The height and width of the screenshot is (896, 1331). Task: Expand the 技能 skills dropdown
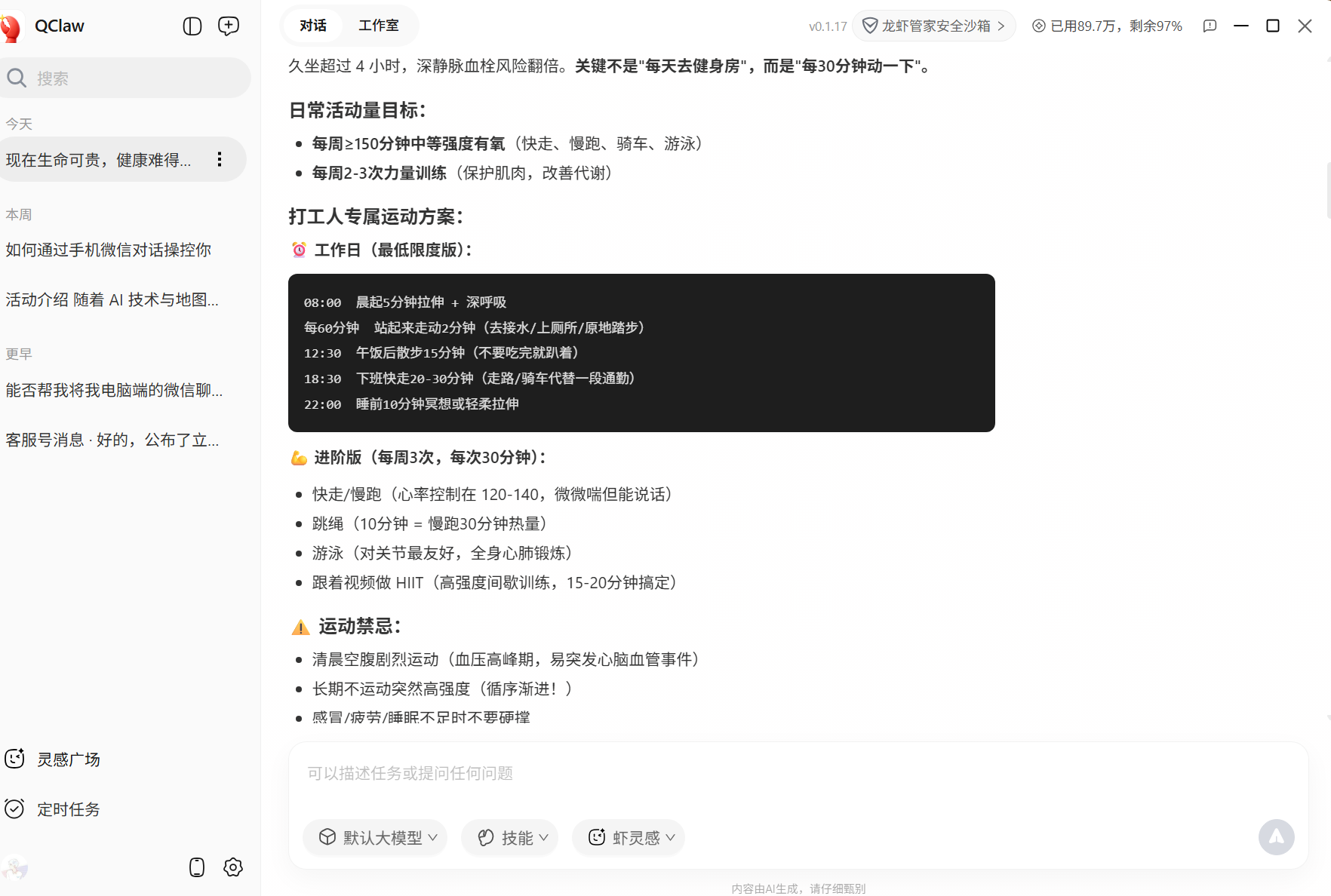point(509,837)
